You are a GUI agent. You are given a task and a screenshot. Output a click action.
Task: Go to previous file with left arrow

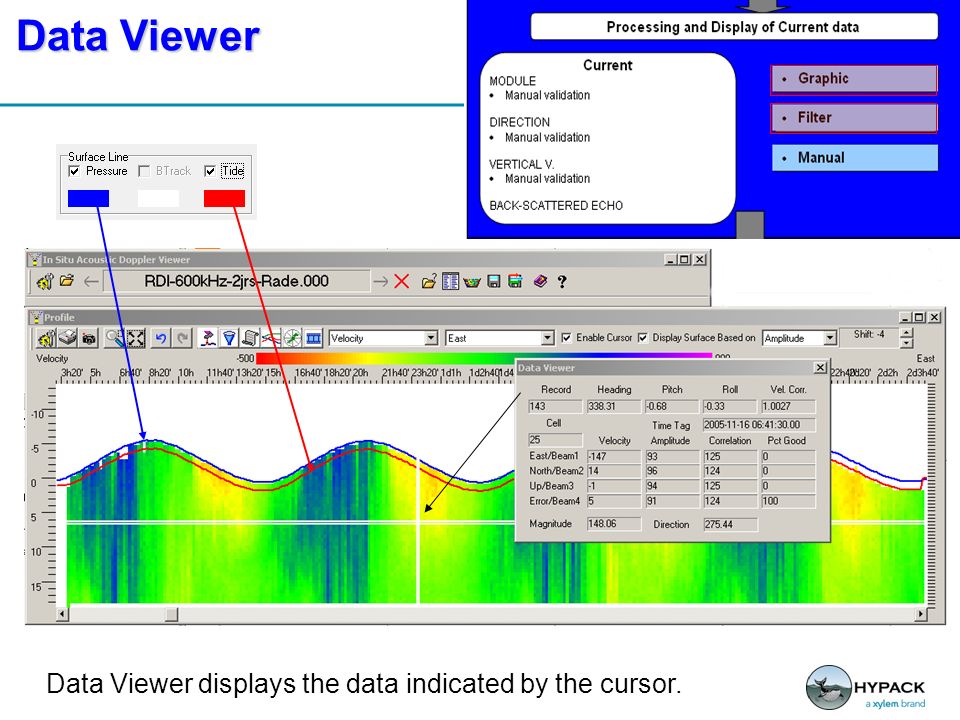pos(91,282)
